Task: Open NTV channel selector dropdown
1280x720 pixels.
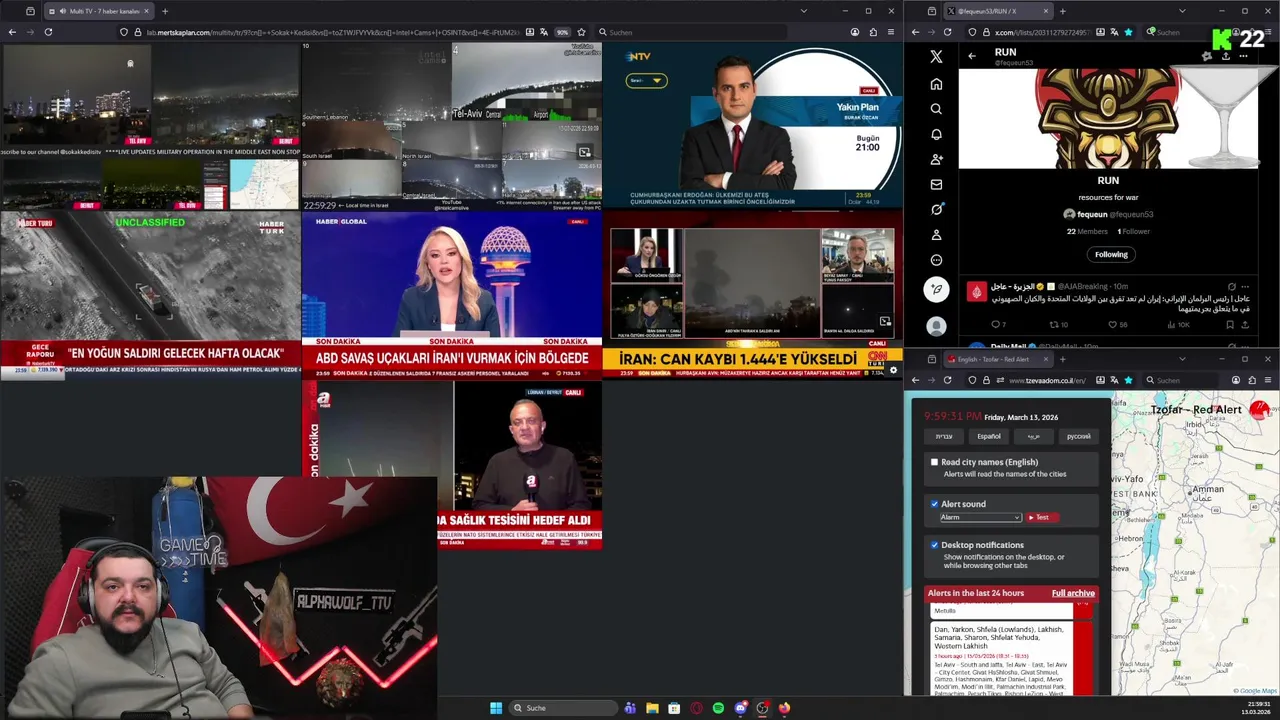Action: pyautogui.click(x=646, y=81)
